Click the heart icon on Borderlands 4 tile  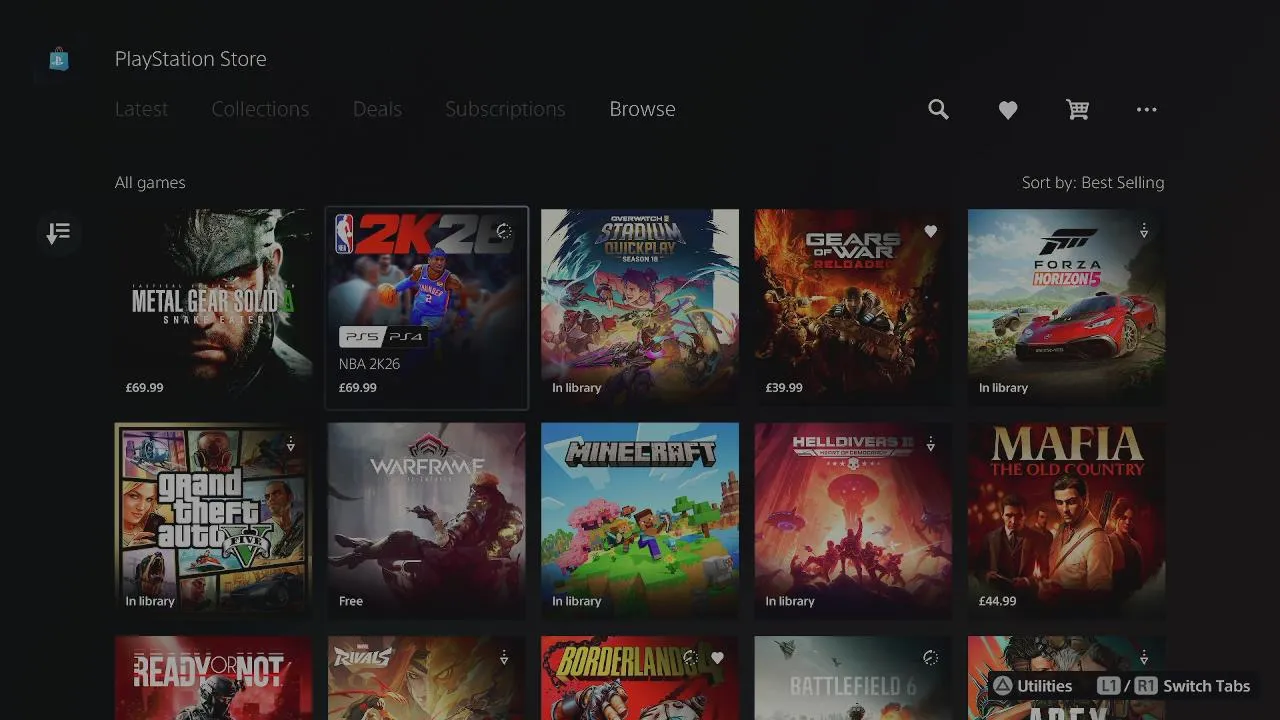[717, 657]
